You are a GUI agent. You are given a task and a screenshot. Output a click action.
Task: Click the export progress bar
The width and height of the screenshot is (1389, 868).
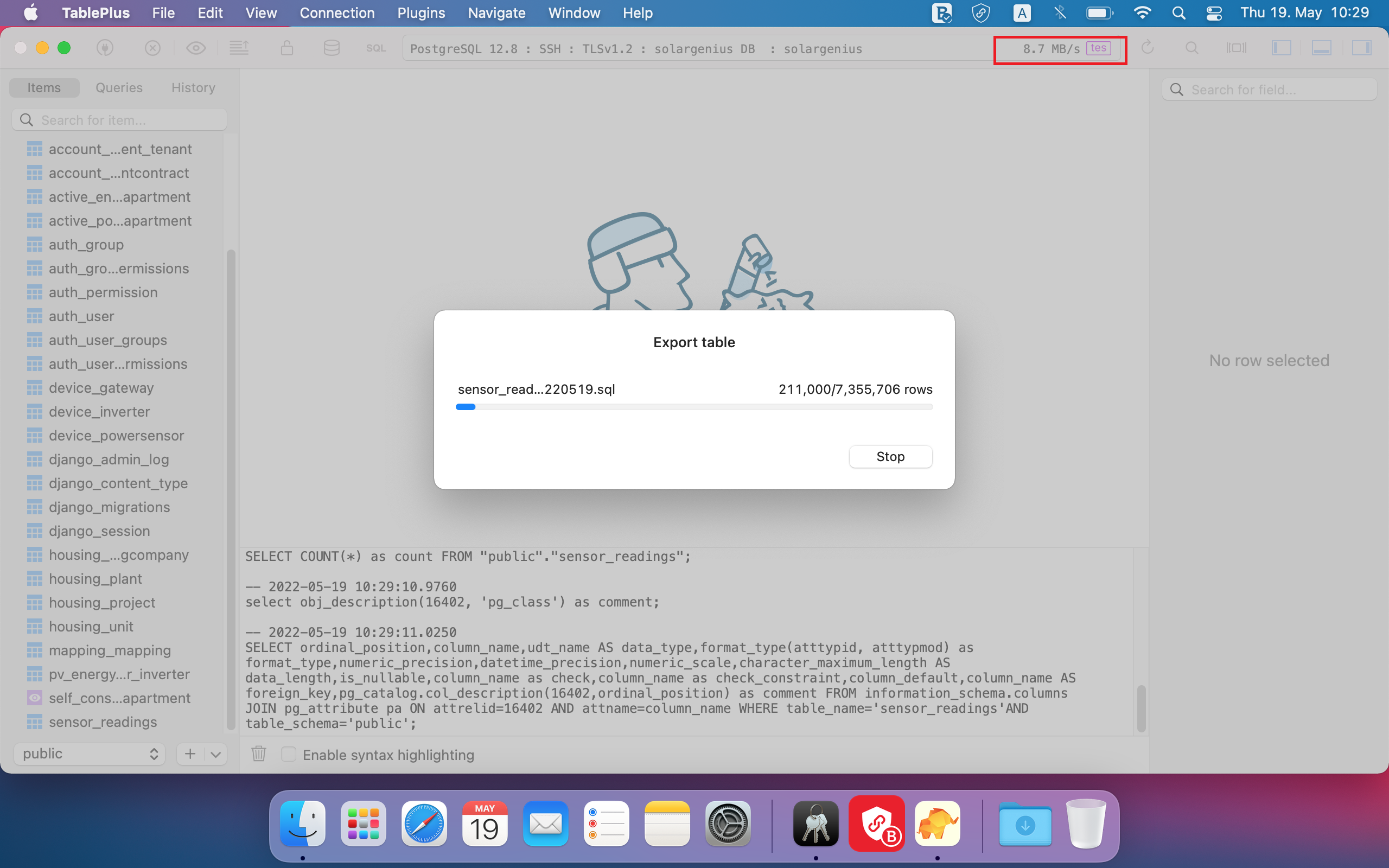click(x=694, y=406)
